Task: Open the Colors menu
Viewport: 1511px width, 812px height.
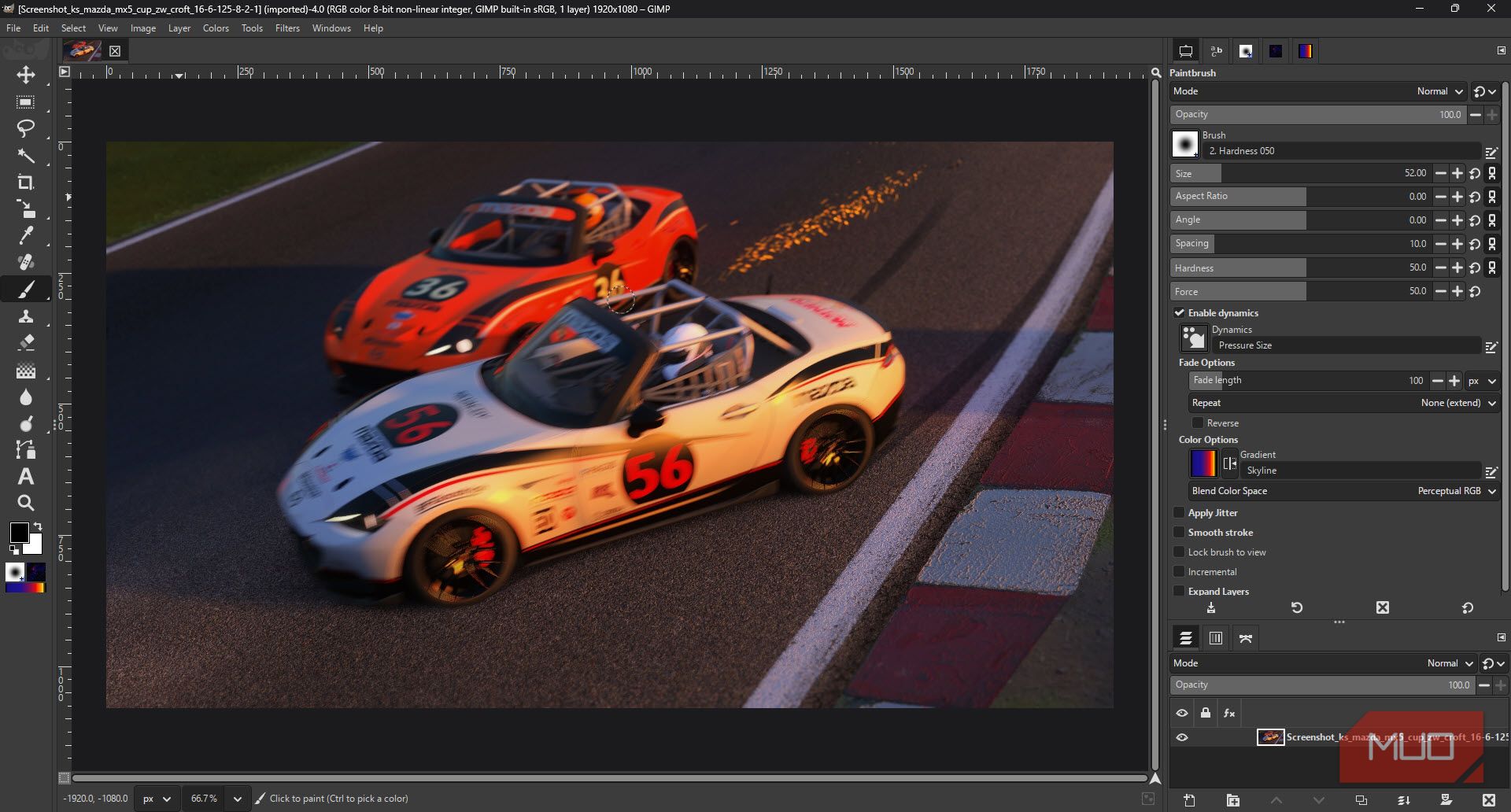Action: [216, 28]
